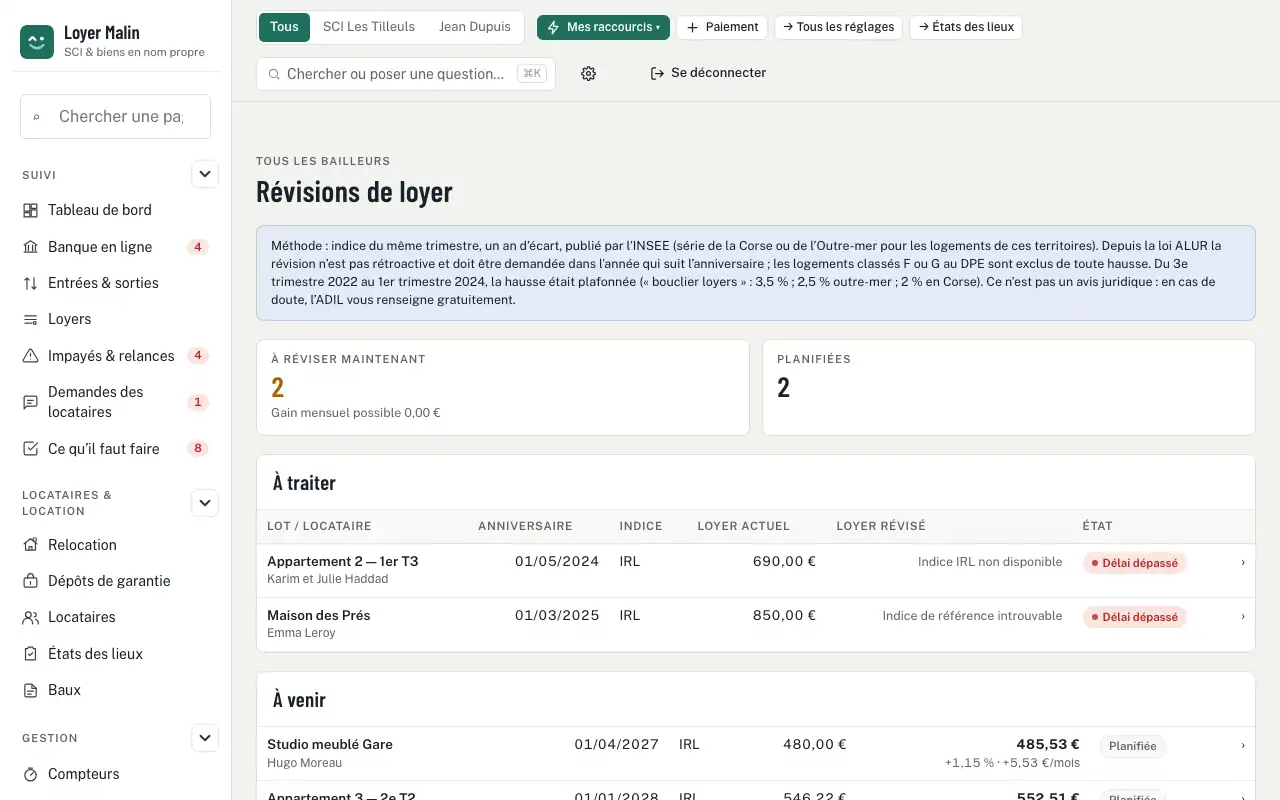
Task: Click the Paiement button
Action: [x=722, y=27]
